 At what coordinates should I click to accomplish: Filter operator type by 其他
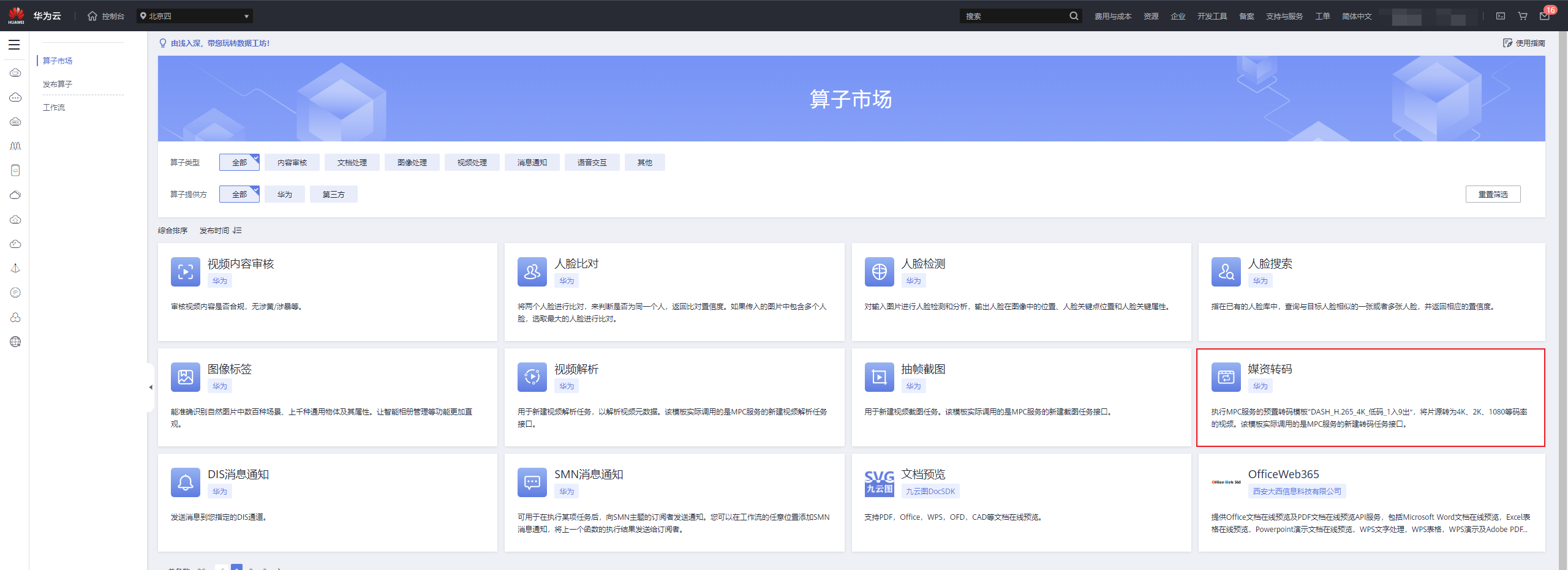(x=645, y=162)
